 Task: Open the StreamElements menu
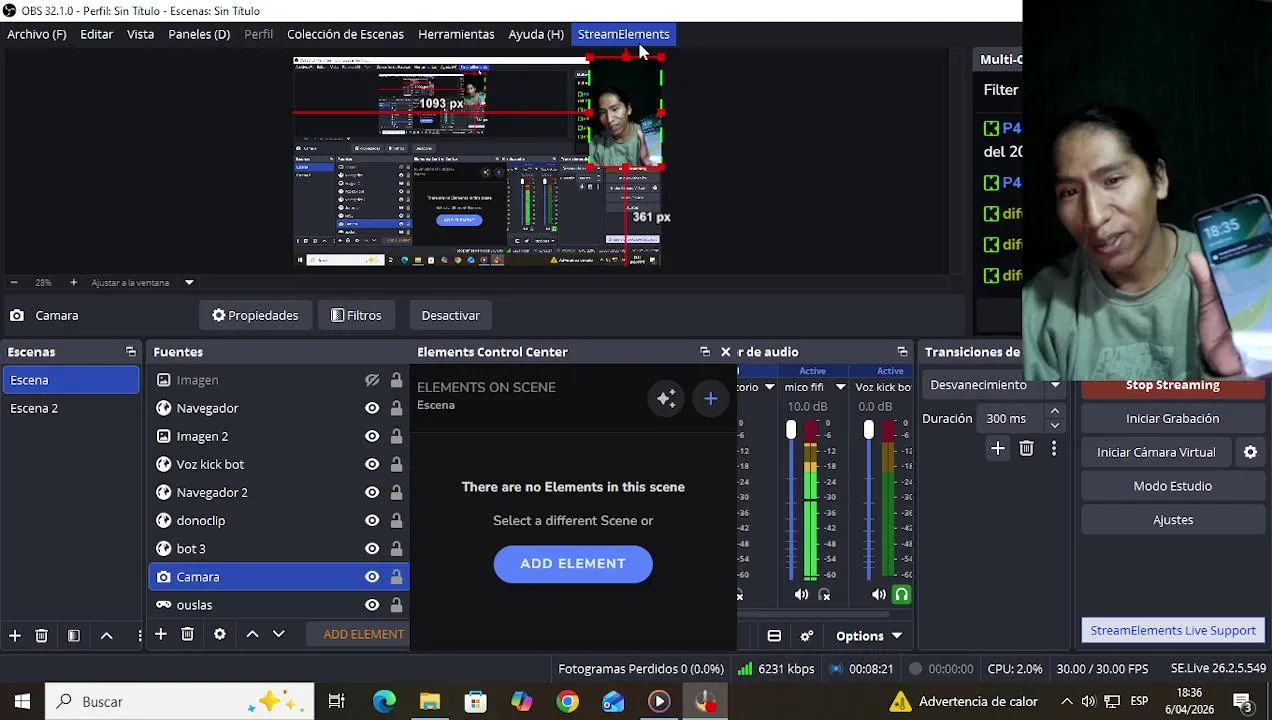click(623, 34)
